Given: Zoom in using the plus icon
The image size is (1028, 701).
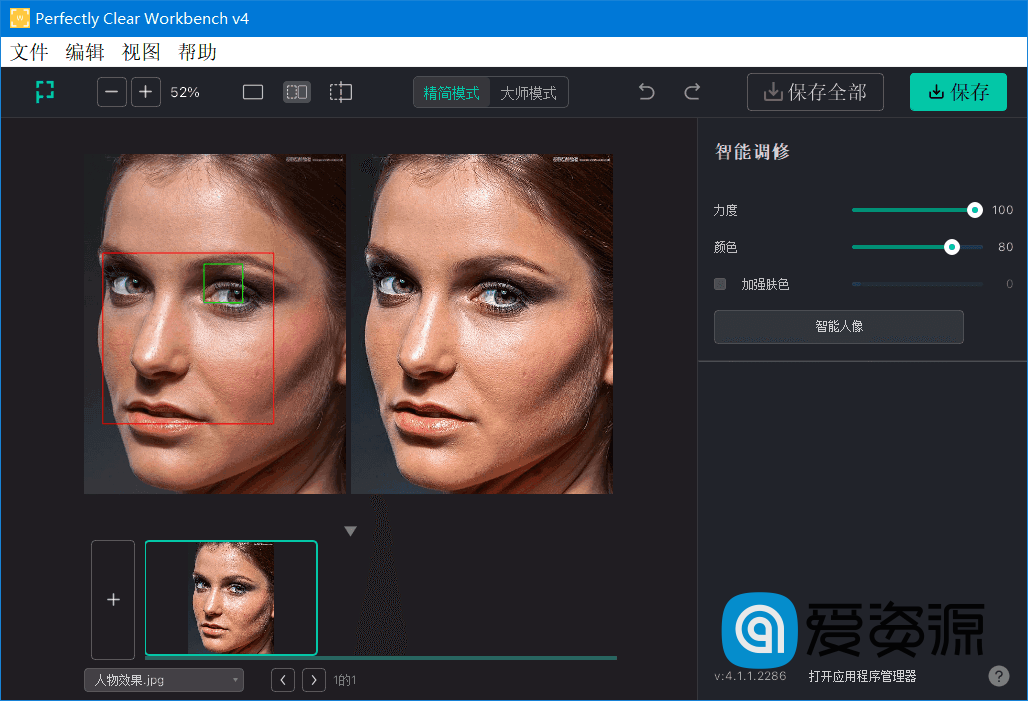Looking at the screenshot, I should click(145, 91).
